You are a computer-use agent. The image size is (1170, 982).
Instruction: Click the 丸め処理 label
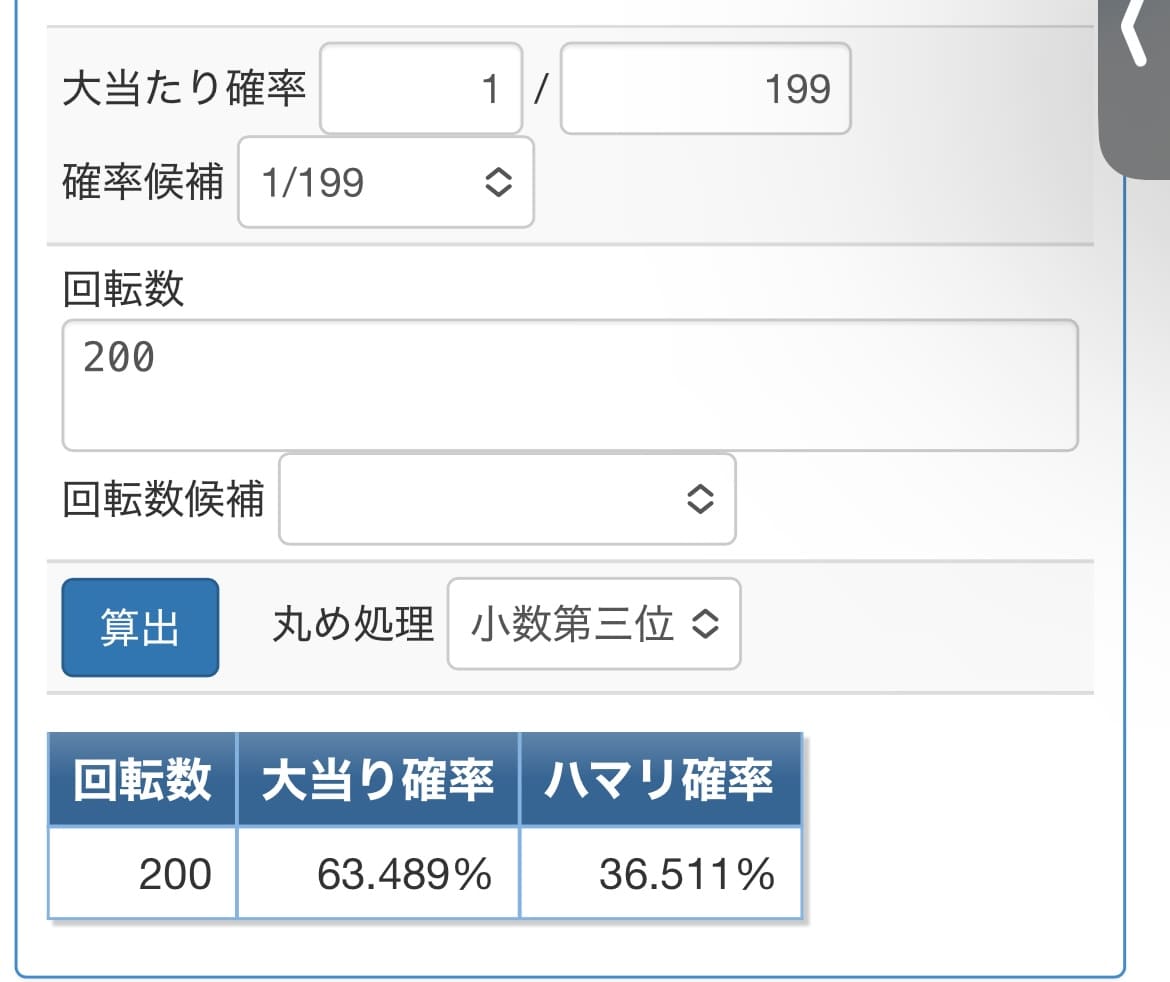pyautogui.click(x=353, y=624)
